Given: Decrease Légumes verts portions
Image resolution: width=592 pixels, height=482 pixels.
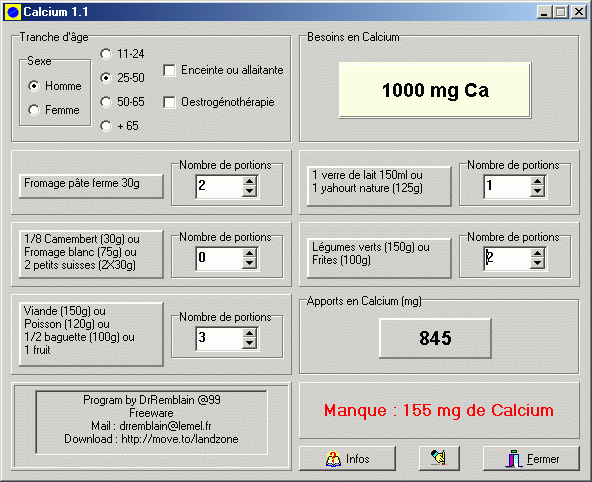Looking at the screenshot, I should coord(537,263).
